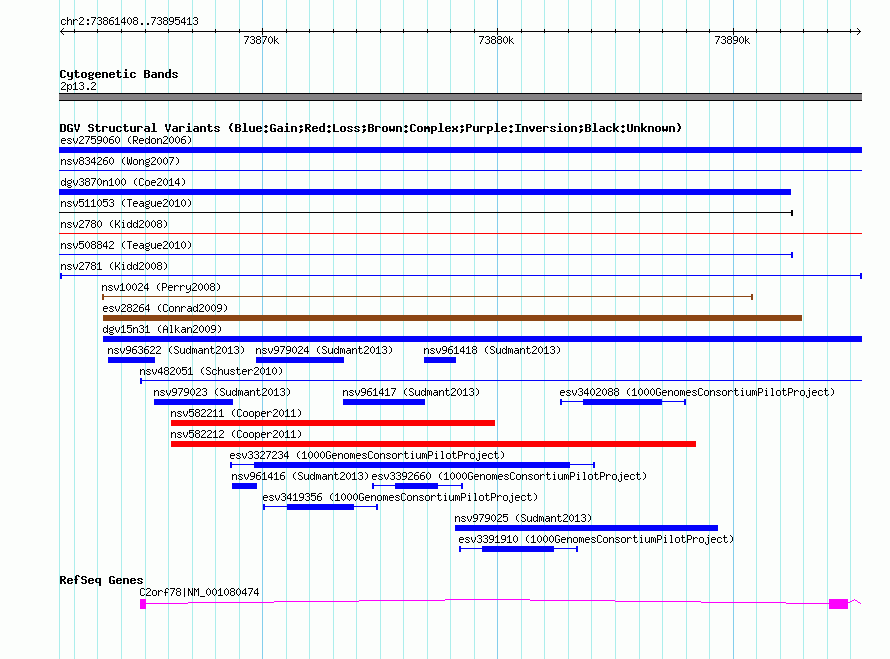
Task: Click the 73880k ruler tick label
Action: [496, 40]
